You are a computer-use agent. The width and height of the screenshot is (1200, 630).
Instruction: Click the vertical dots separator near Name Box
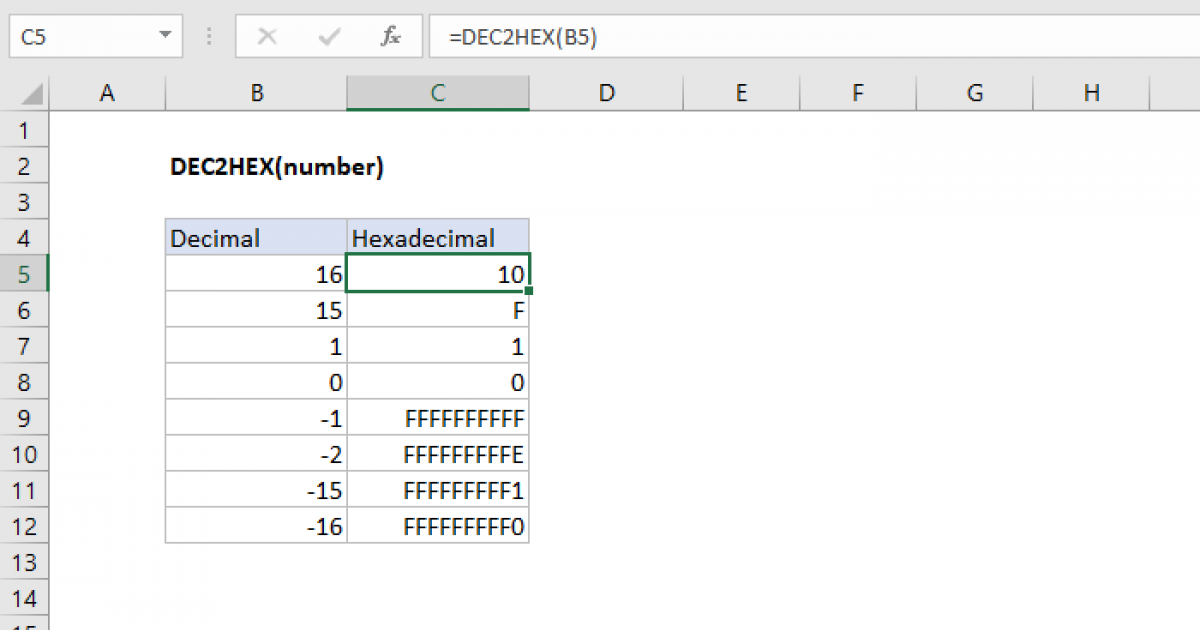pyautogui.click(x=208, y=36)
